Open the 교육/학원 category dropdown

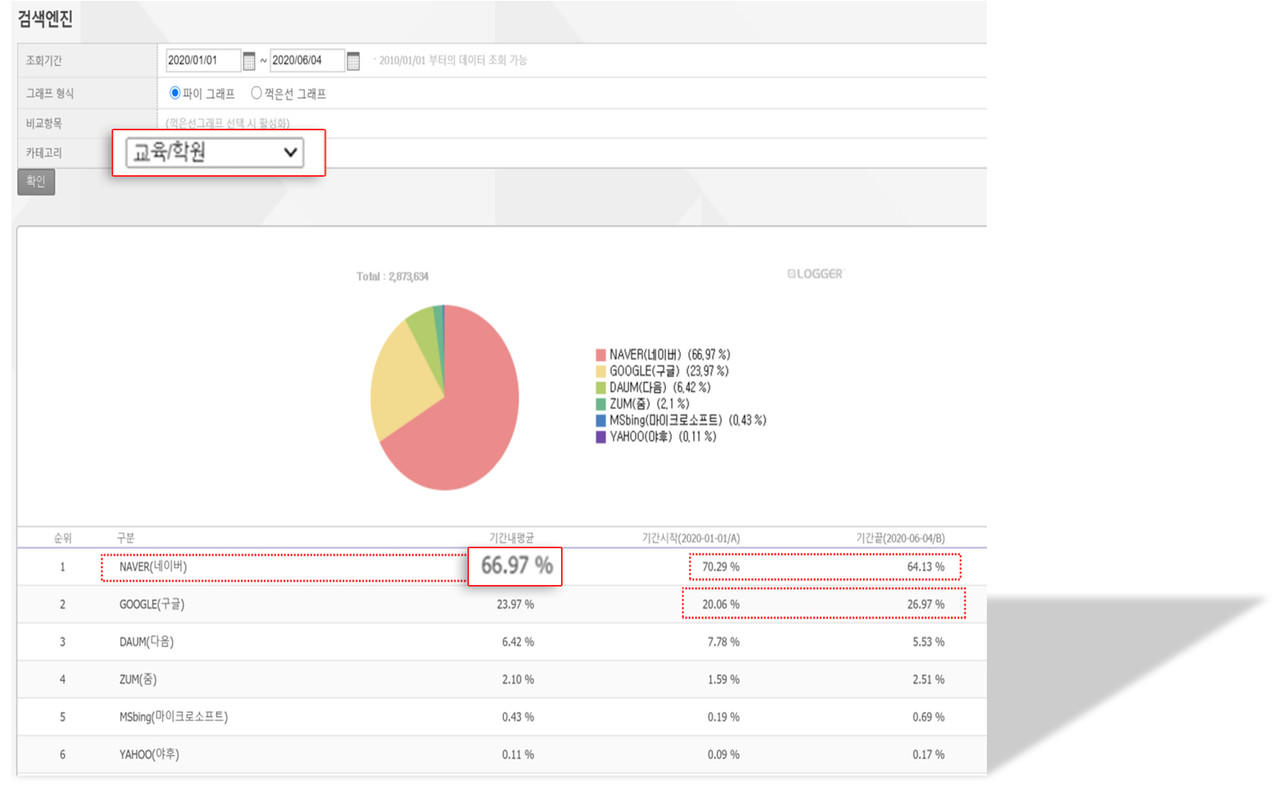(215, 153)
